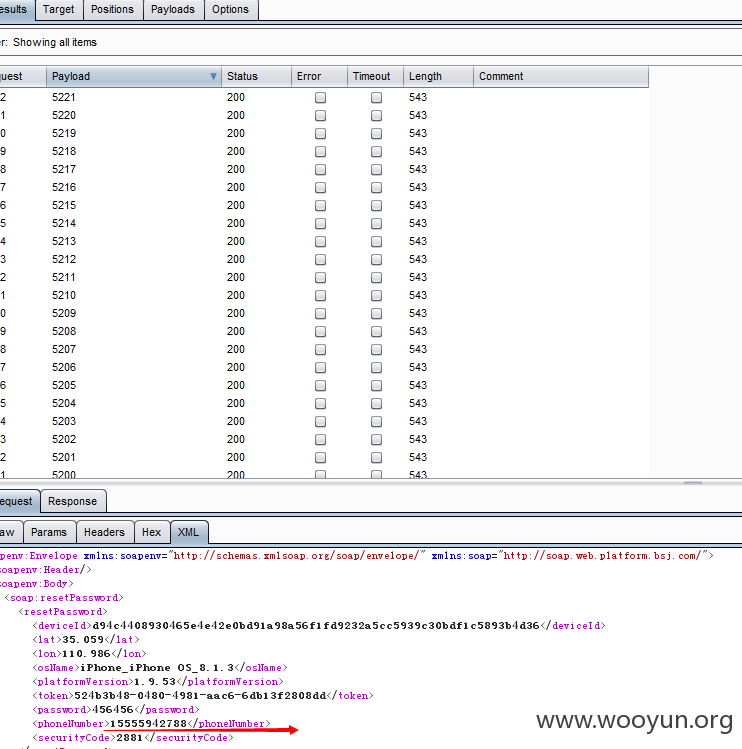Toggle Timeout checkbox for payload 5207
Image resolution: width=742 pixels, height=749 pixels.
pyautogui.click(x=376, y=349)
